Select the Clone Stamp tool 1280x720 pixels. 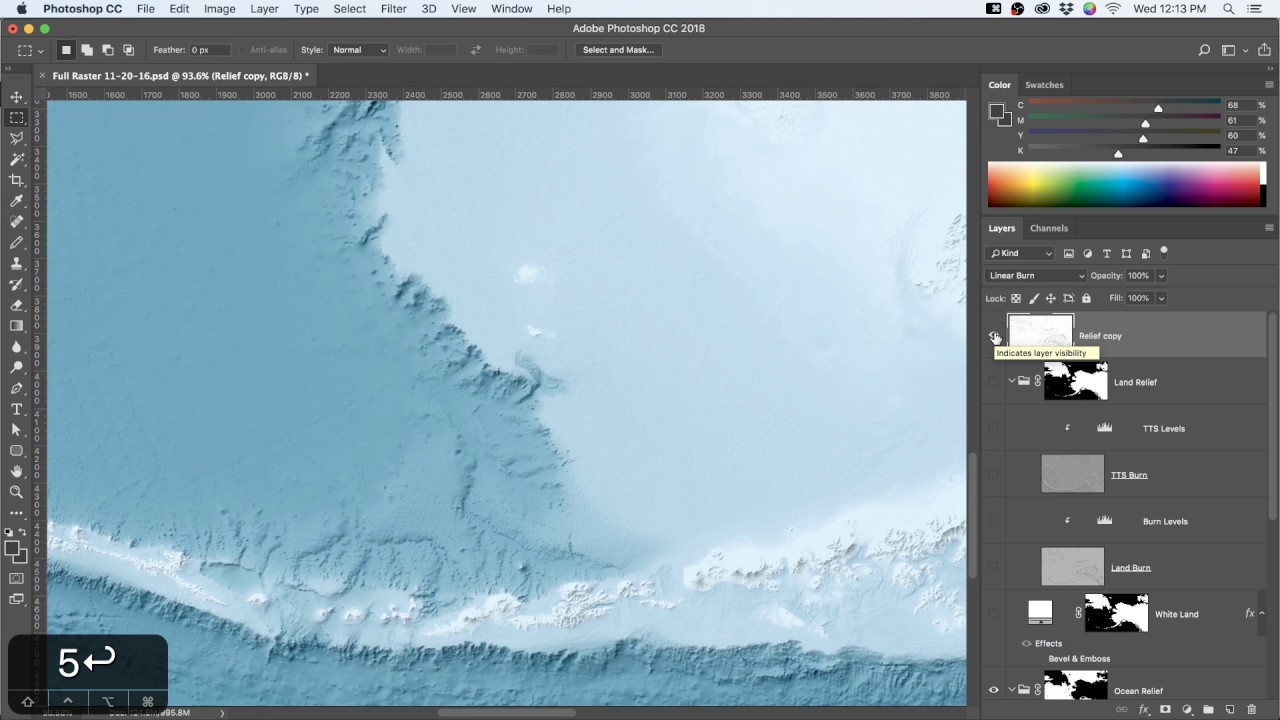pyautogui.click(x=16, y=264)
